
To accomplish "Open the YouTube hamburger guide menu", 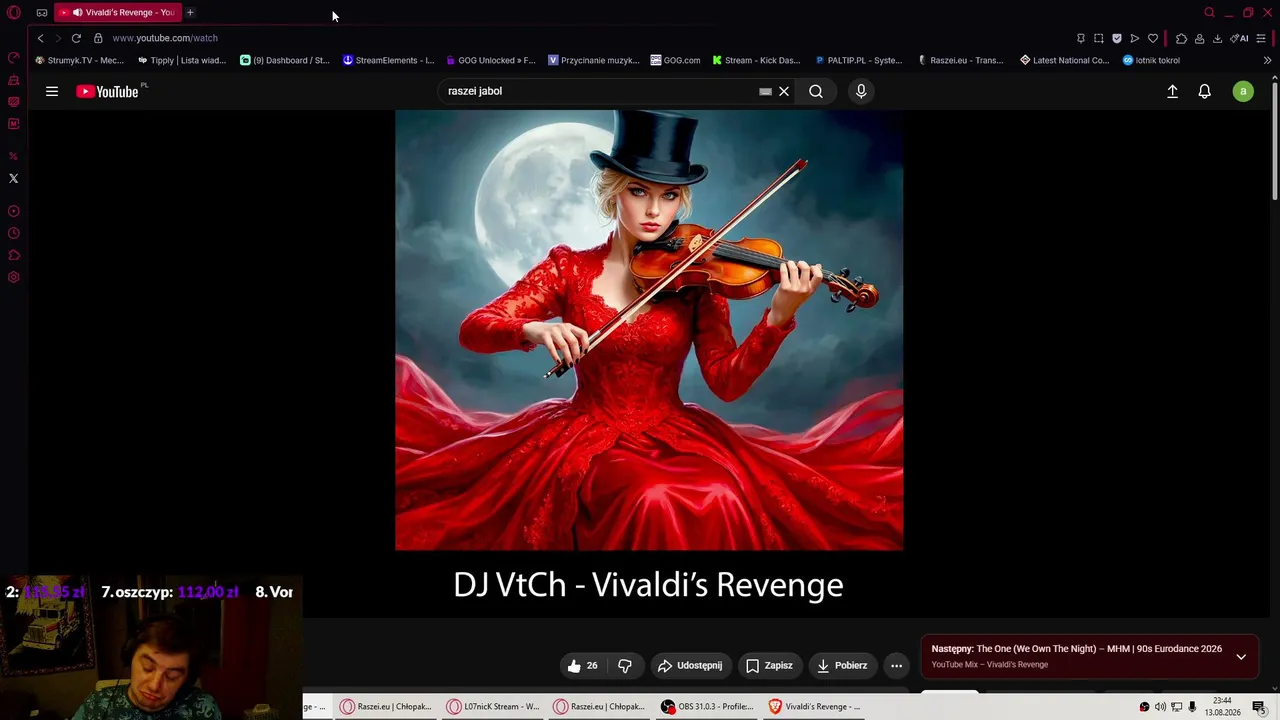I will tap(52, 91).
